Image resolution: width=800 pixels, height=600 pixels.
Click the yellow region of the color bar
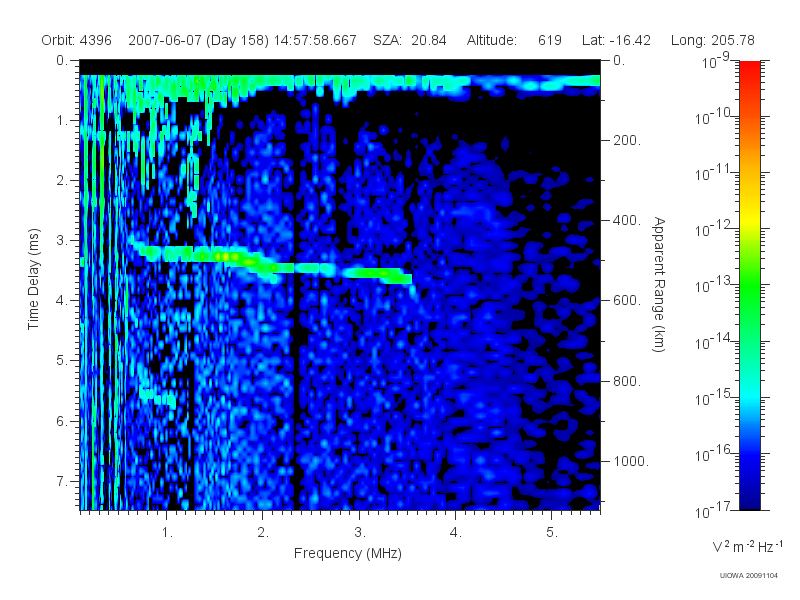click(749, 220)
